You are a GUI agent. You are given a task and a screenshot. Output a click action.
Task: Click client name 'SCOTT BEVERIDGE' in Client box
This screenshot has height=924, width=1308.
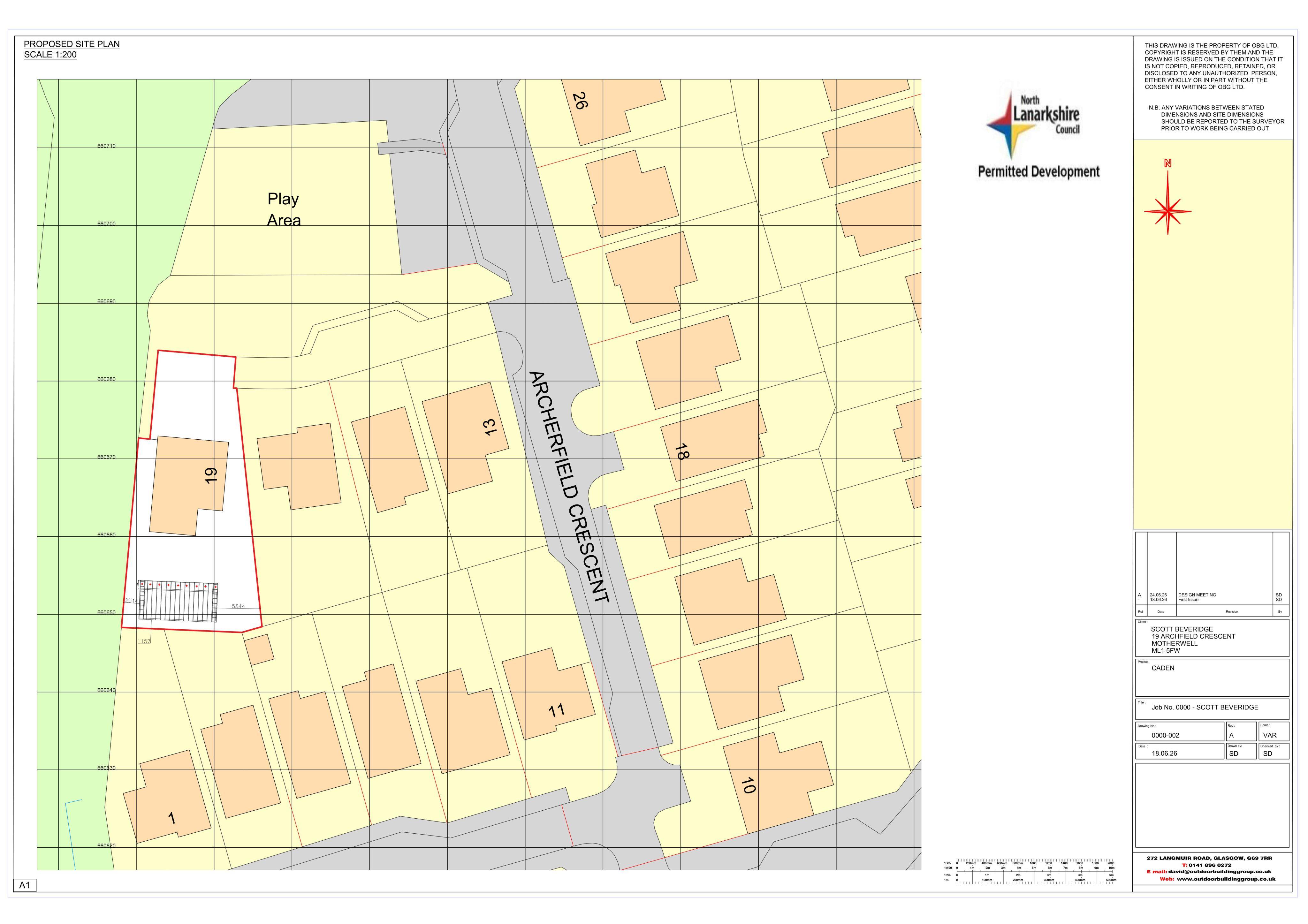[1182, 630]
